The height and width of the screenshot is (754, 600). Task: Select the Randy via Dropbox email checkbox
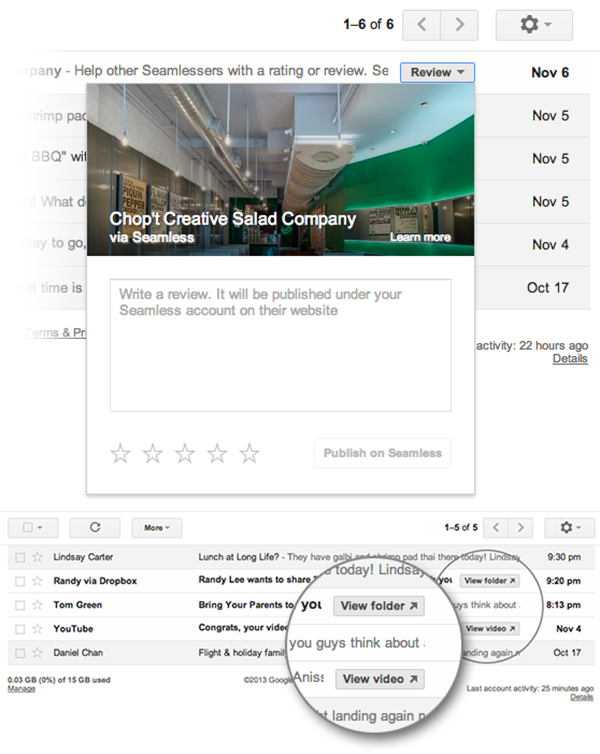[x=20, y=581]
